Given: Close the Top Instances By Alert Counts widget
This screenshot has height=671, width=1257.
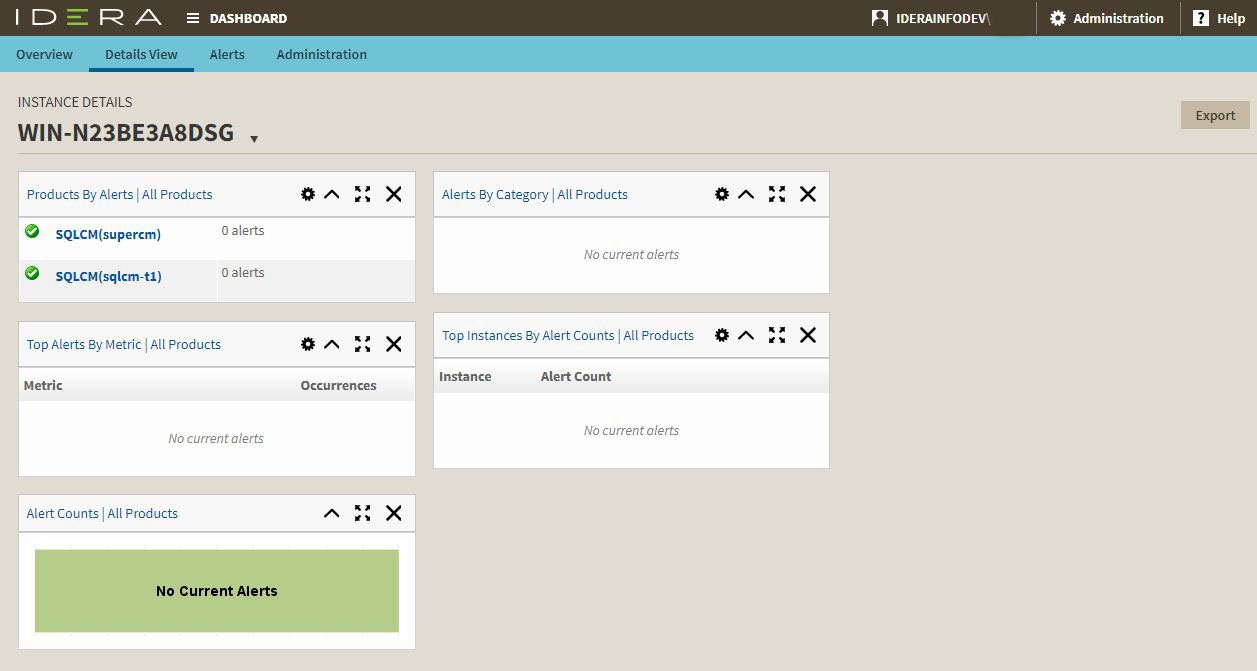Looking at the screenshot, I should 808,335.
